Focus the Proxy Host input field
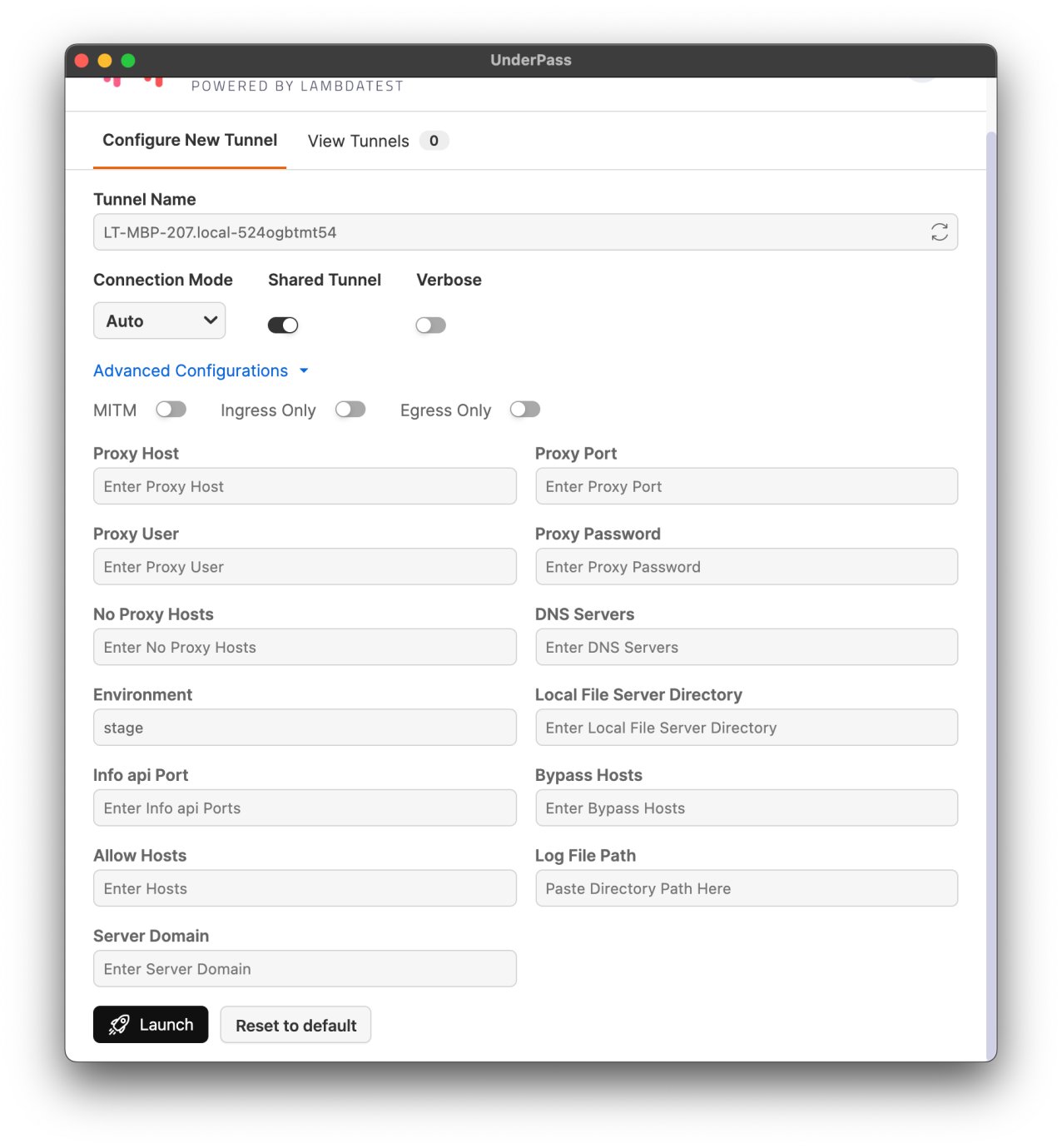The image size is (1062, 1148). point(305,486)
